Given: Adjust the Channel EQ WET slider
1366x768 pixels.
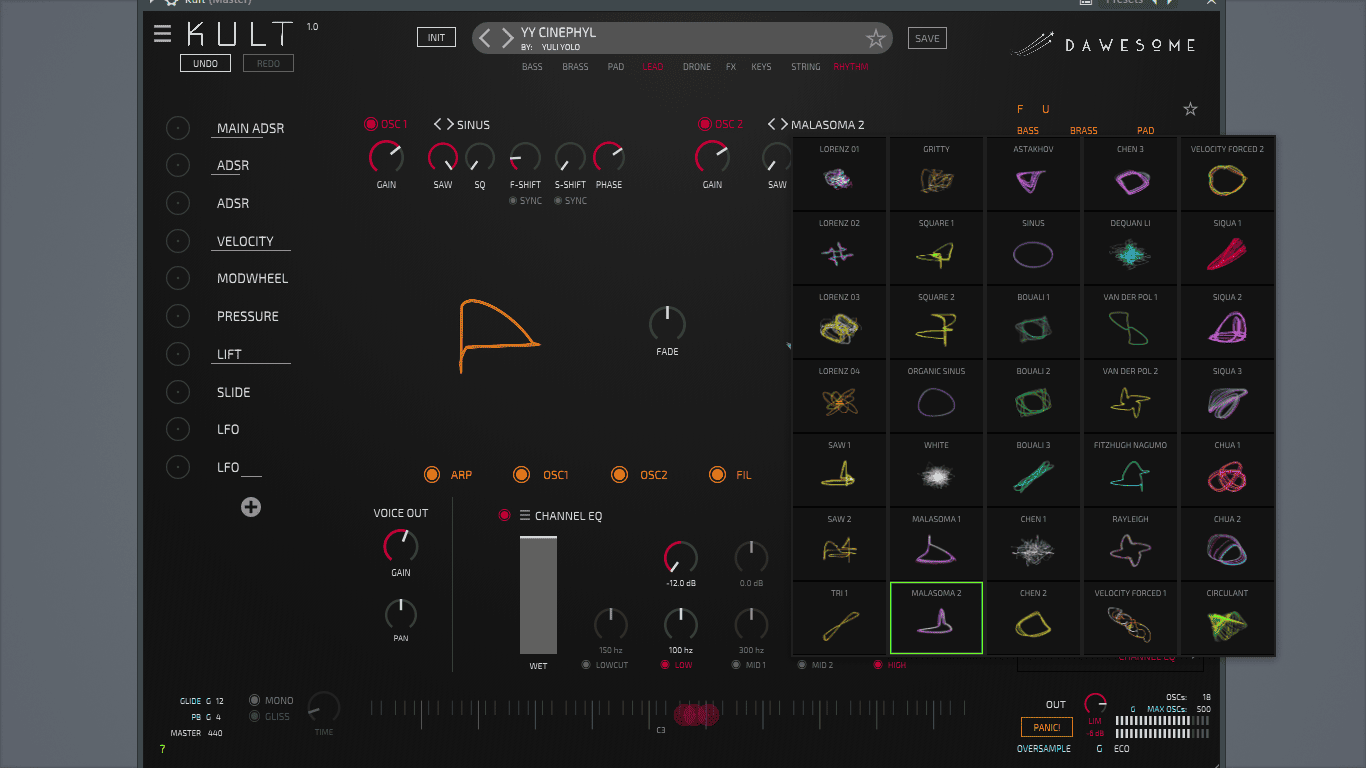Looking at the screenshot, I should click(x=538, y=595).
